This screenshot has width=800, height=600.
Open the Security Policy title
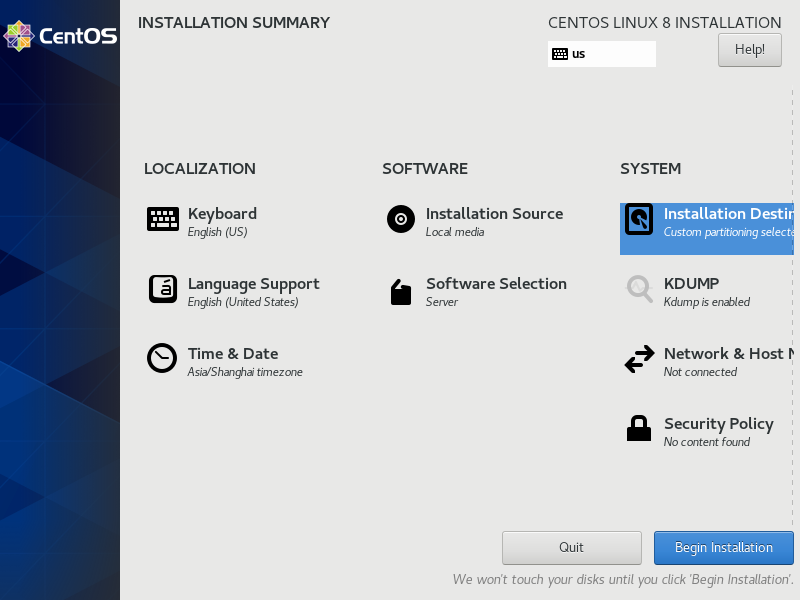click(x=719, y=424)
